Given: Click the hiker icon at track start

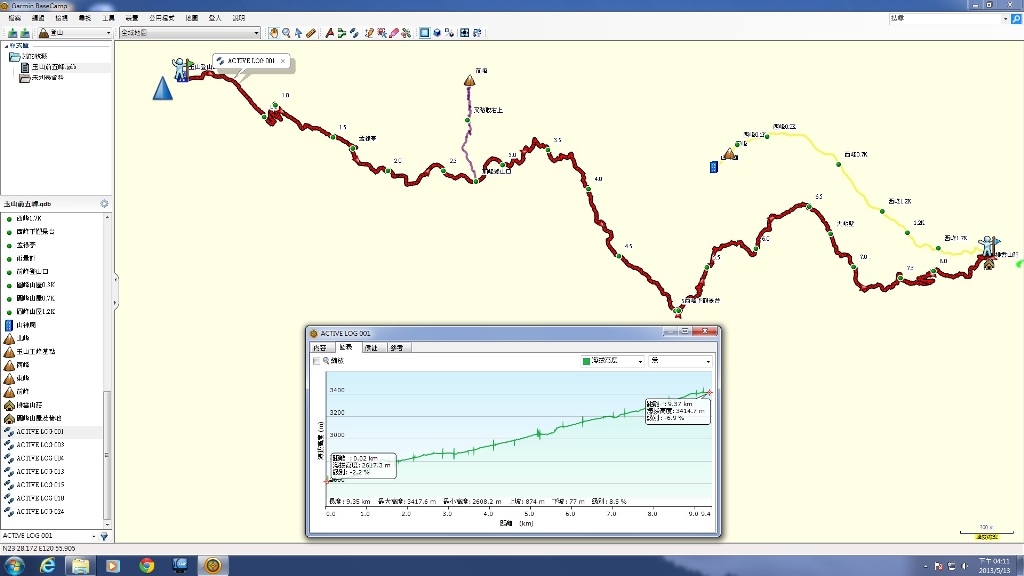Looking at the screenshot, I should [x=180, y=69].
